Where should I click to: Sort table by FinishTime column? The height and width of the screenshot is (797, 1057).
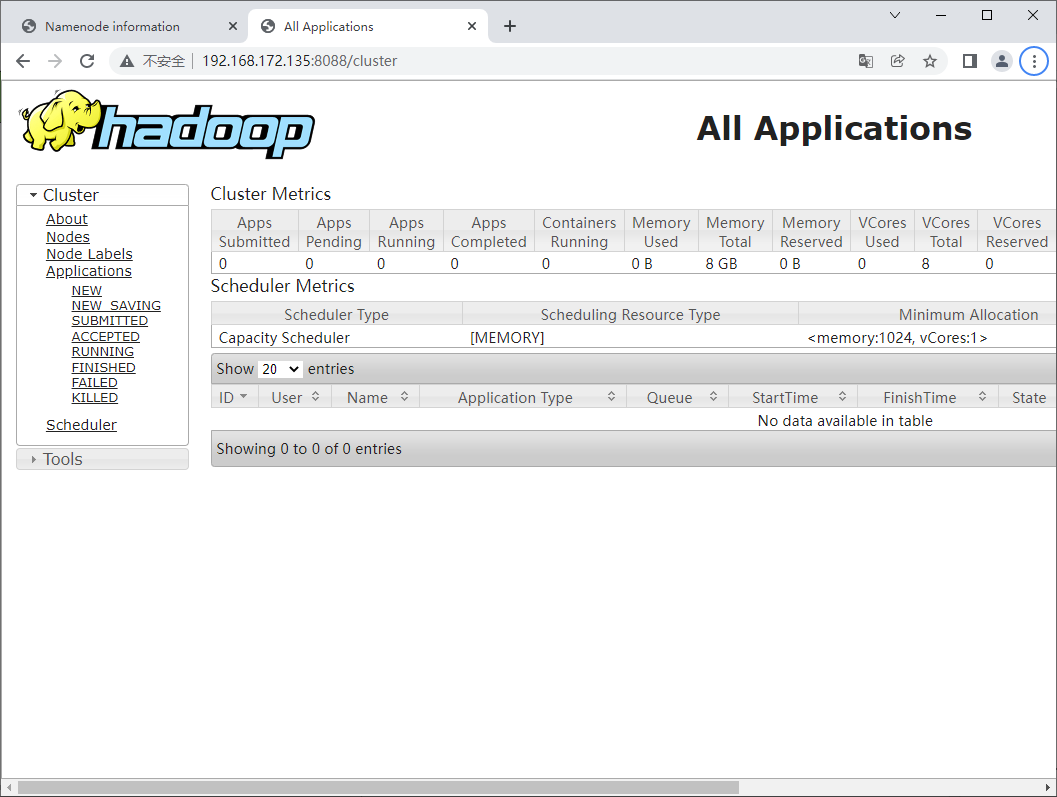pos(928,397)
